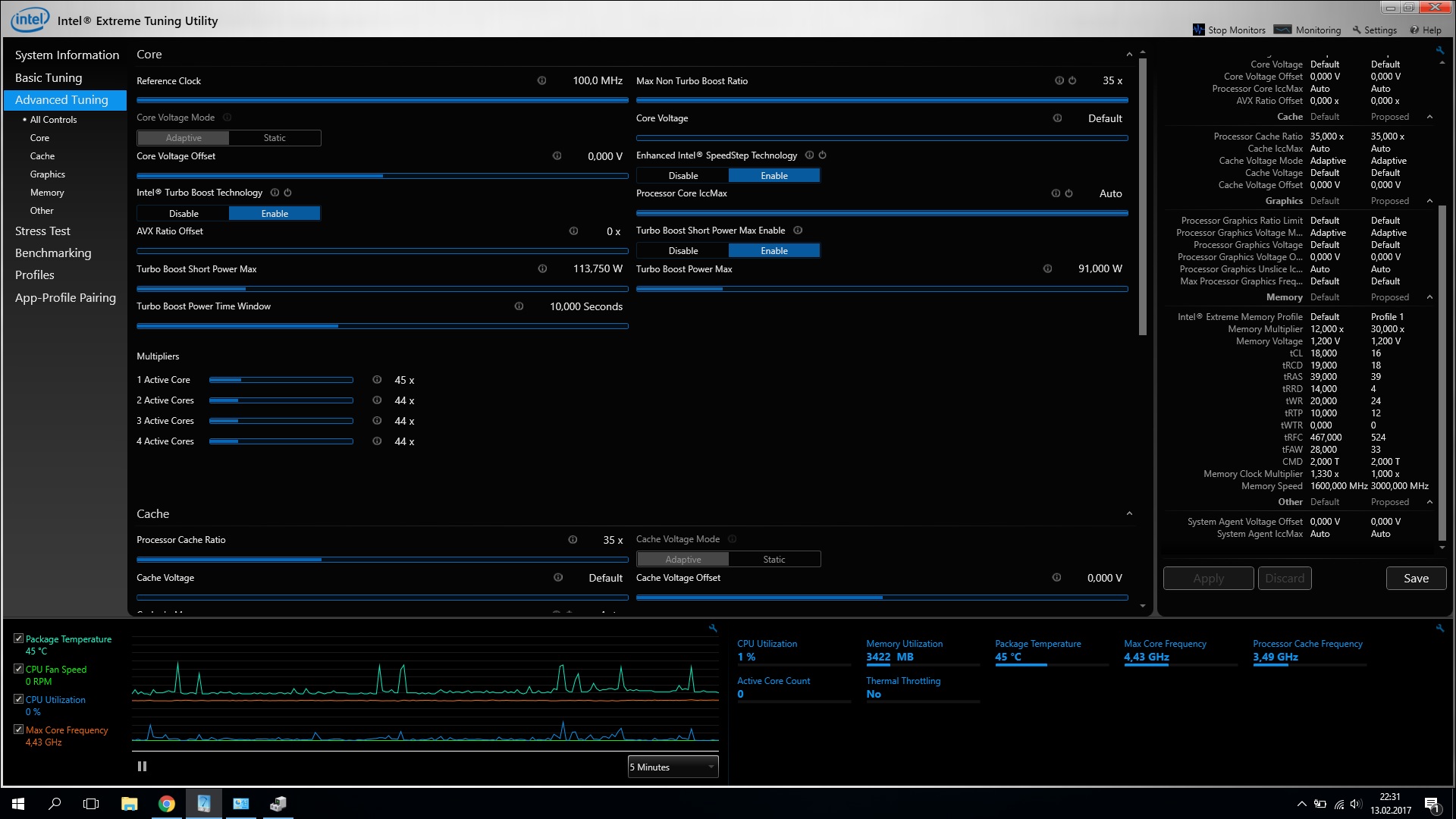Click power icon beside Intel Turbo Boost Technology

(x=287, y=192)
